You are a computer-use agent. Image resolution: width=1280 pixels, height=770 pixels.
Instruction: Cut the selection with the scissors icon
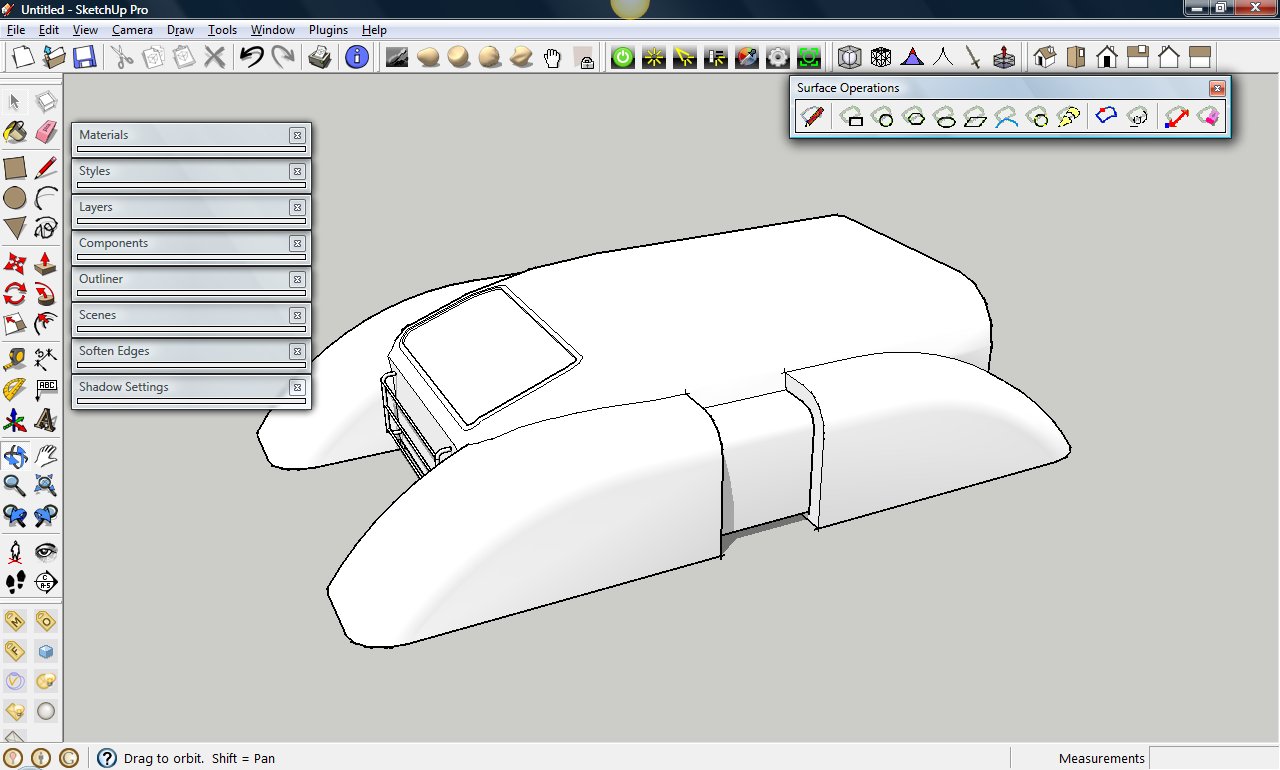coord(122,57)
